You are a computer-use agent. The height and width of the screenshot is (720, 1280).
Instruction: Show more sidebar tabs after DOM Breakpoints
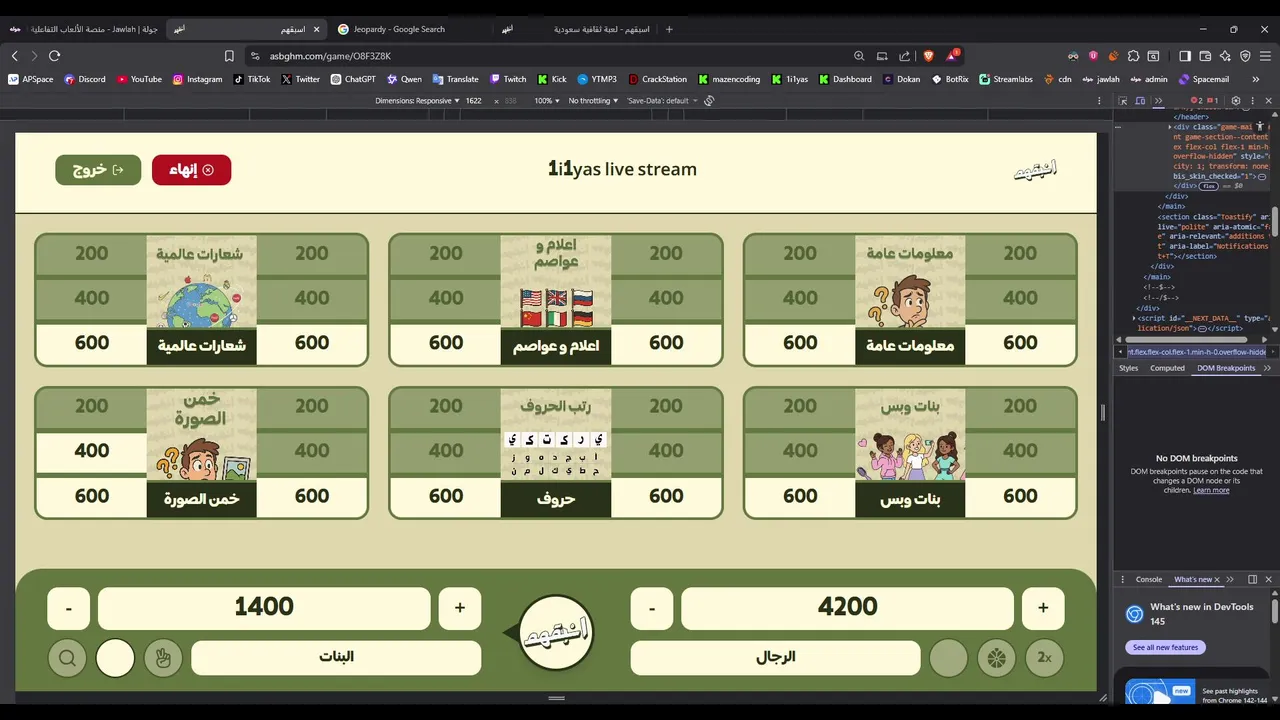click(1268, 368)
